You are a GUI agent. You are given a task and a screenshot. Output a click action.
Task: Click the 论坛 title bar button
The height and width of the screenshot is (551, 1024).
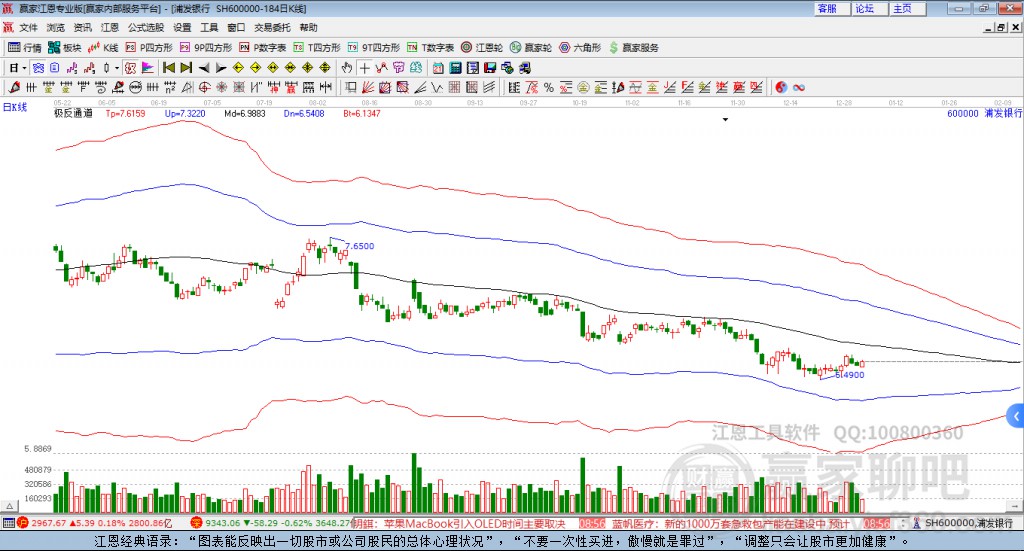click(x=869, y=8)
